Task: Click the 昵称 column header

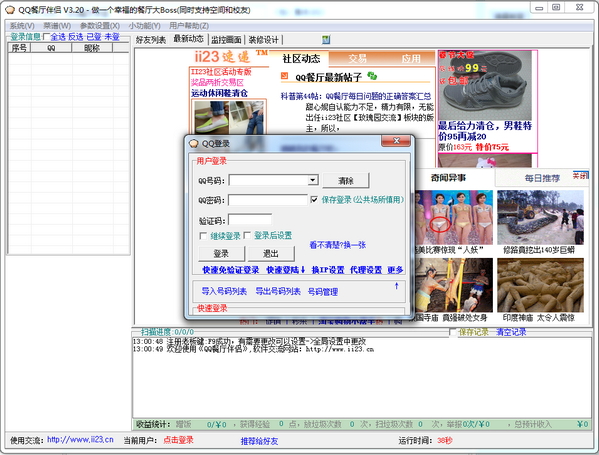Action: tap(92, 48)
